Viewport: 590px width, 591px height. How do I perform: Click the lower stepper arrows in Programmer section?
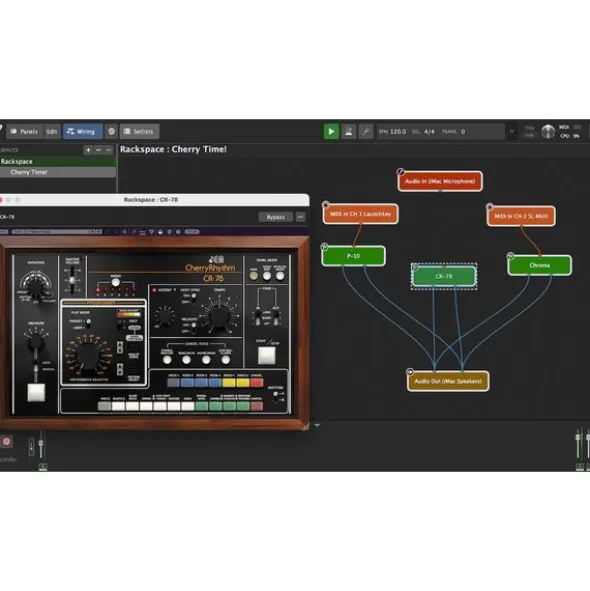point(120,369)
